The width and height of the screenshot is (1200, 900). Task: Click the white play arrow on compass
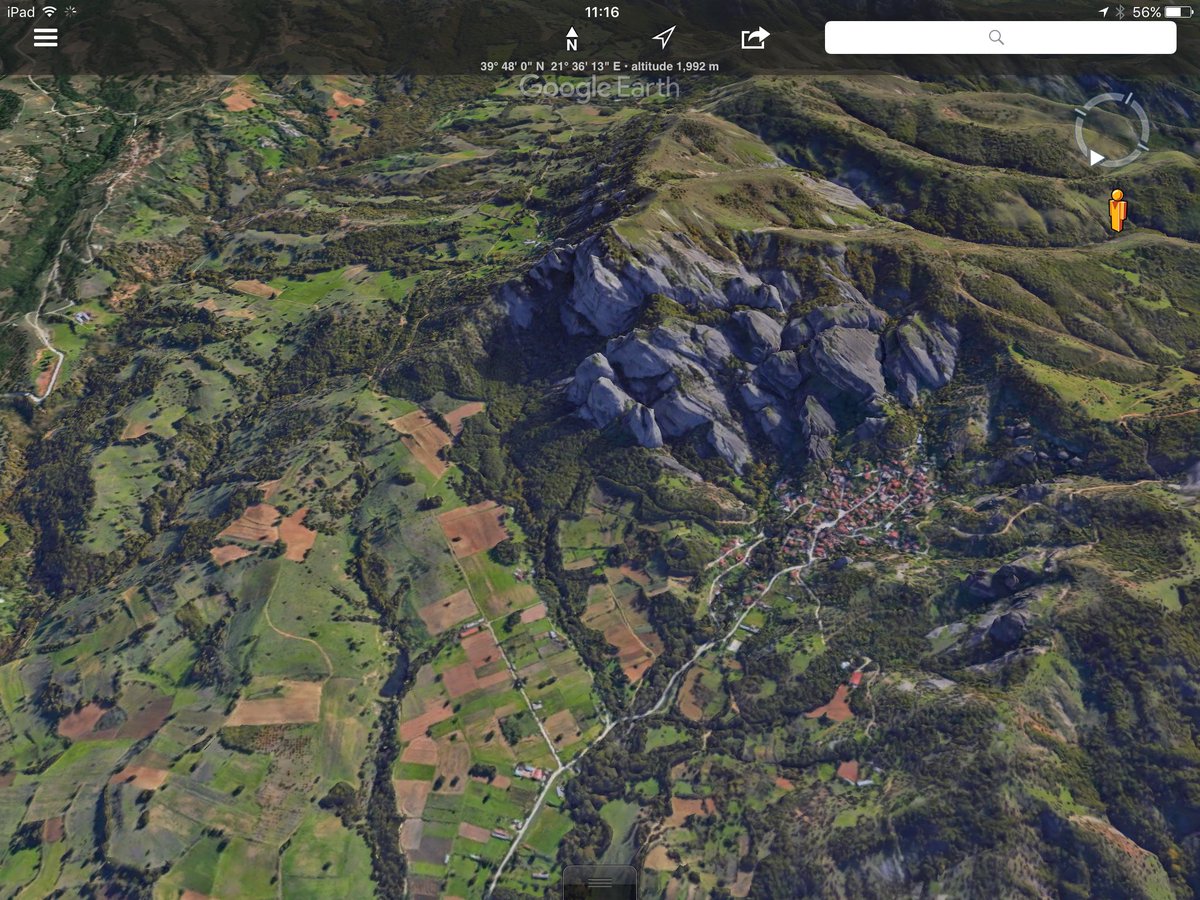point(1097,157)
